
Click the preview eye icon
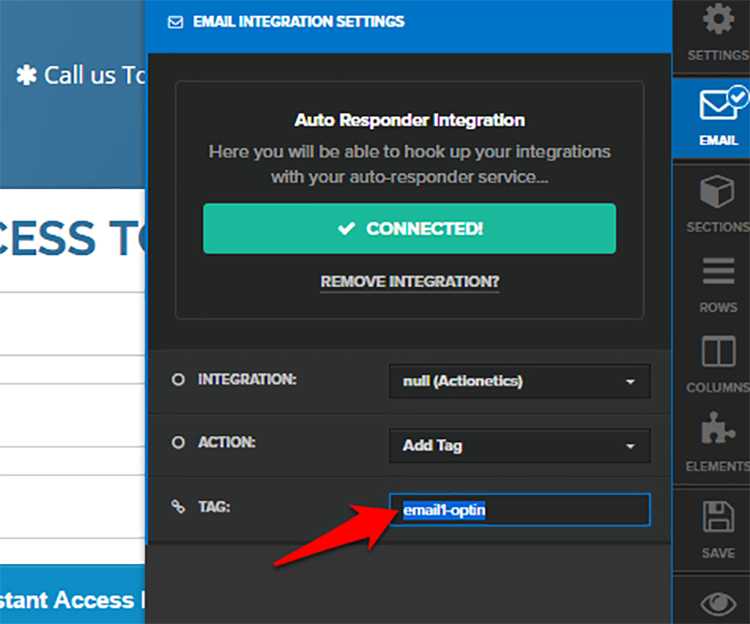[x=718, y=603]
